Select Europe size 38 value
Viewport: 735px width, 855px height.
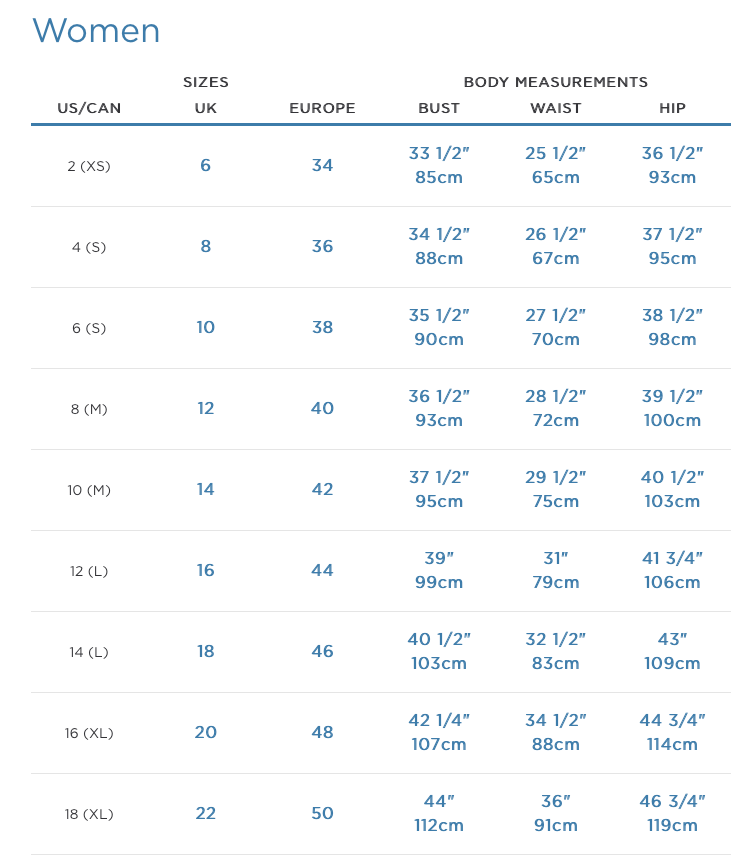322,327
